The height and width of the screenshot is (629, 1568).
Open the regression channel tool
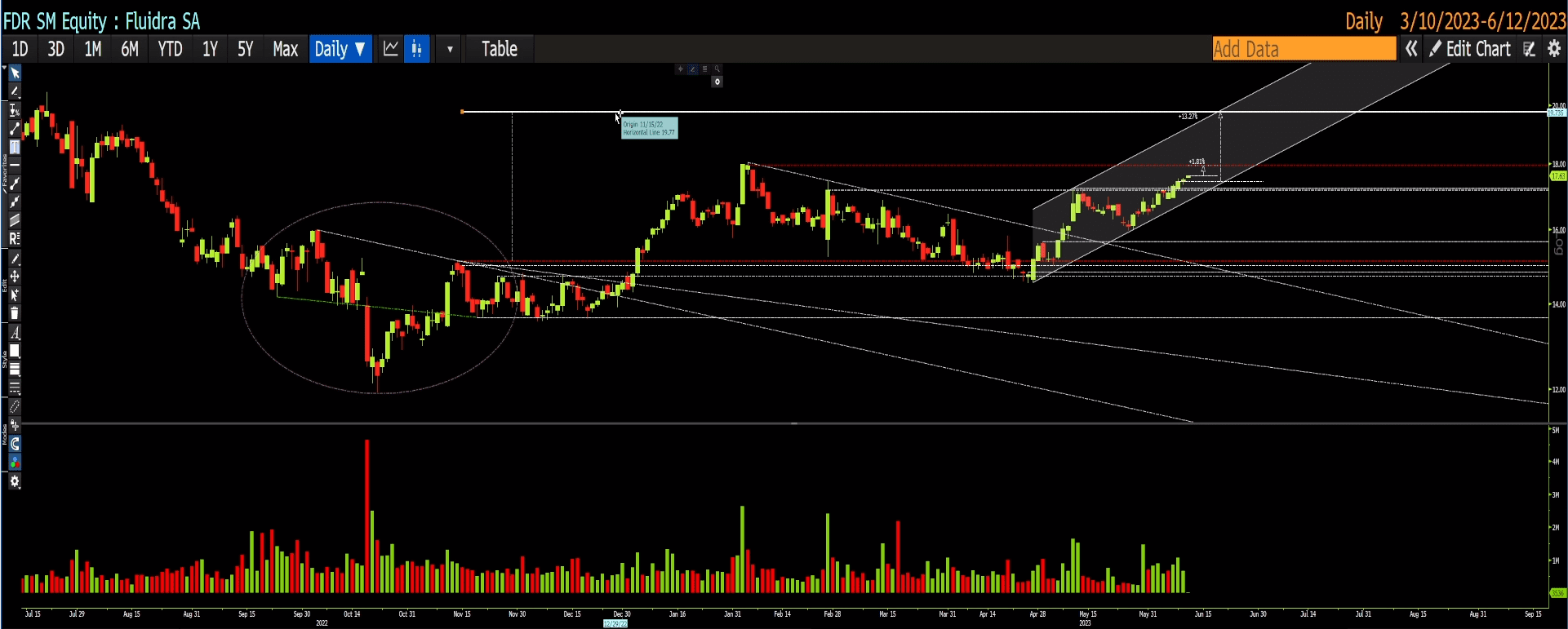tap(15, 239)
